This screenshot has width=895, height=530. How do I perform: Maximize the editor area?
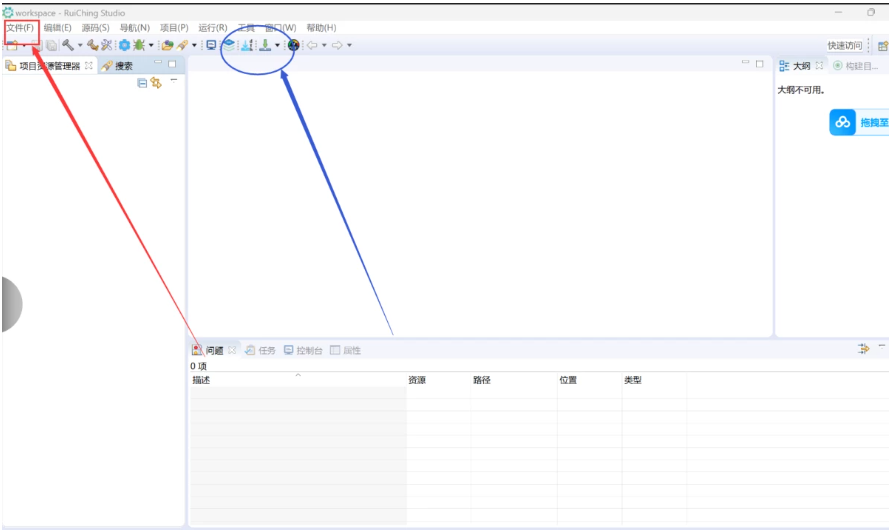[x=759, y=64]
